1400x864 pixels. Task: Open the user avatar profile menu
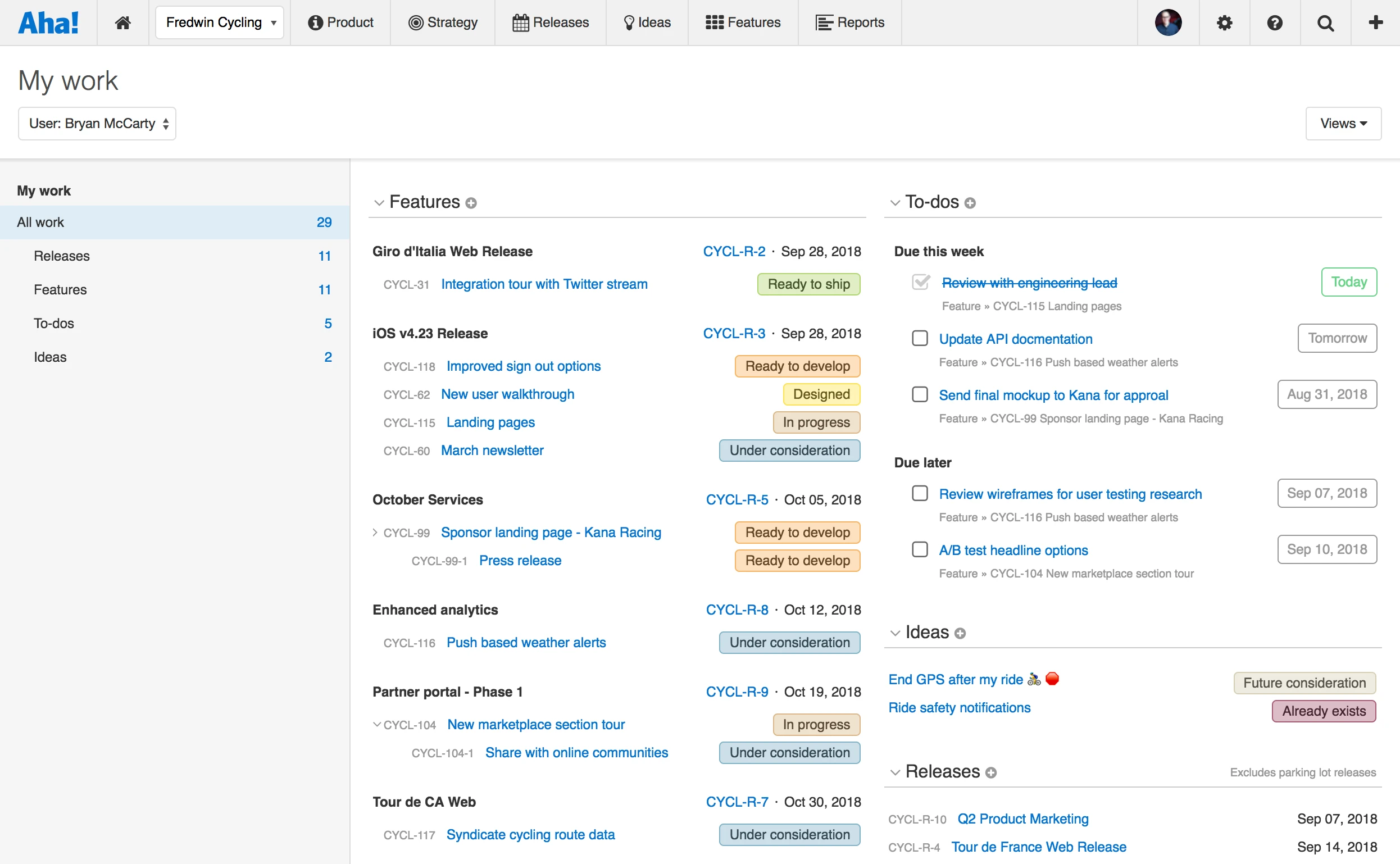coord(1168,23)
